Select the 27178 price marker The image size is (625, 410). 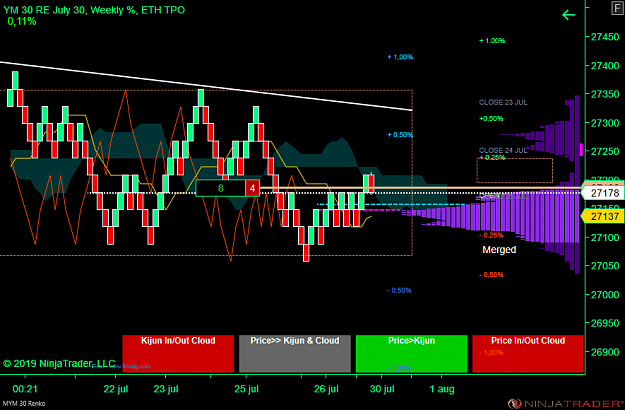pyautogui.click(x=603, y=193)
